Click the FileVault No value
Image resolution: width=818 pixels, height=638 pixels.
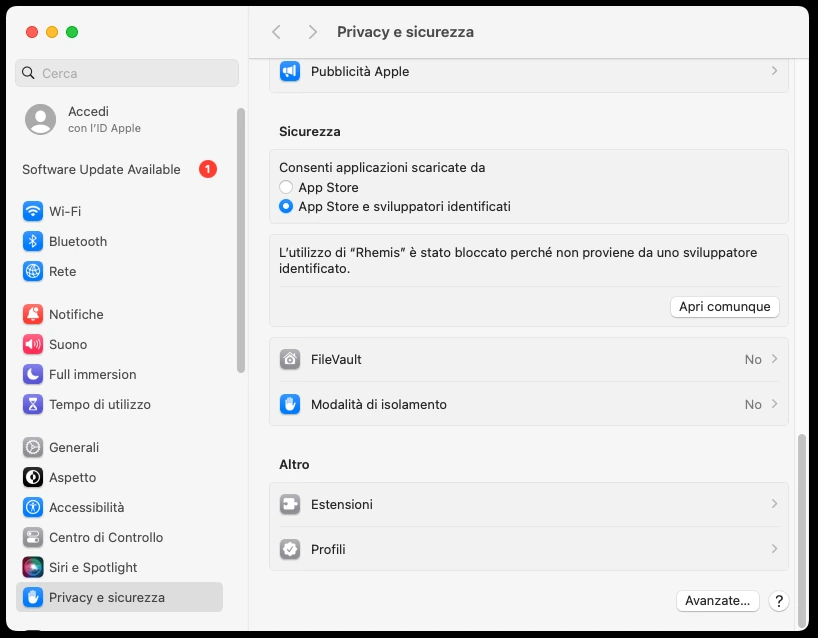click(753, 359)
